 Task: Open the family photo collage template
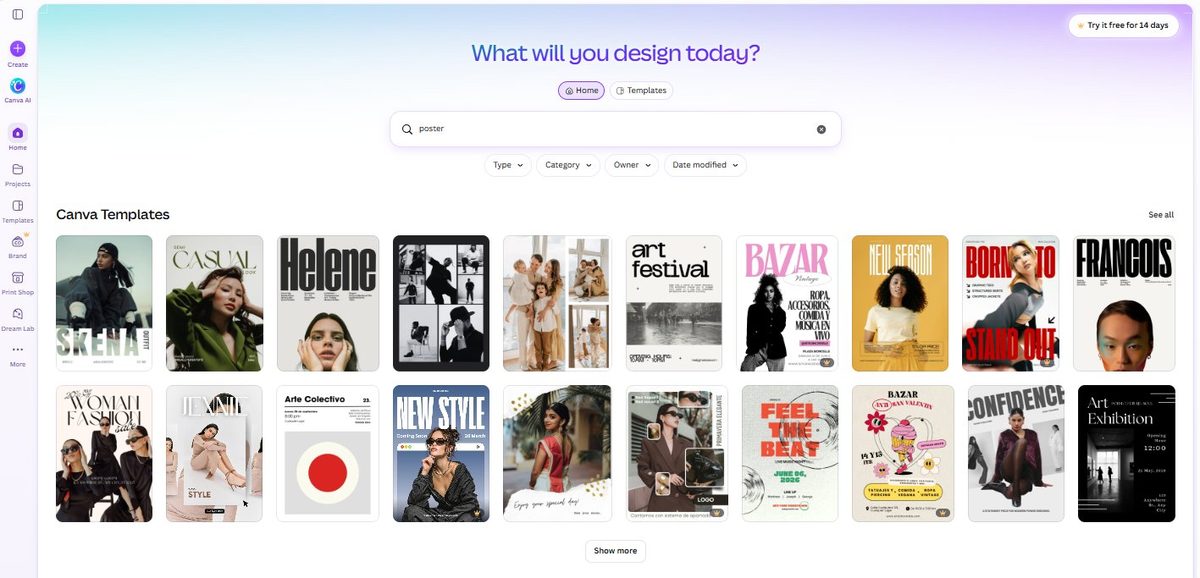557,303
